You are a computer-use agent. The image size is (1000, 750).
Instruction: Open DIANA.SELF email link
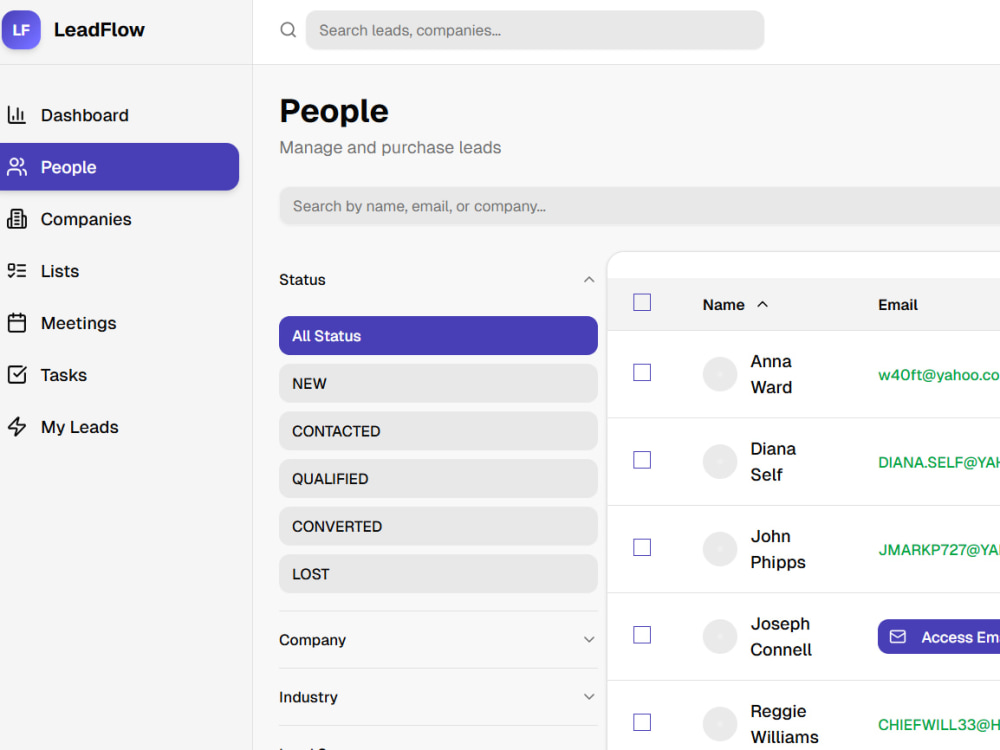pos(939,462)
